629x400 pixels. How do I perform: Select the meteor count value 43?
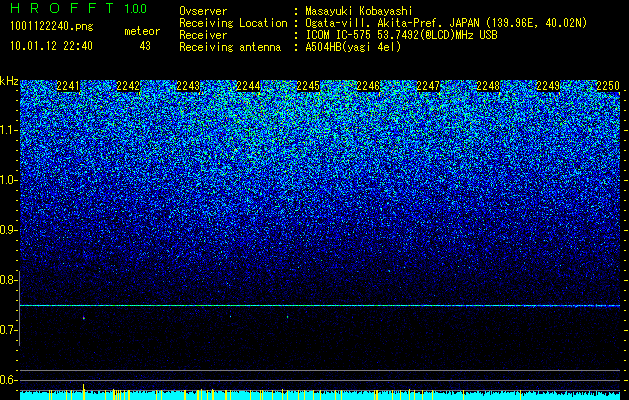[x=145, y=46]
